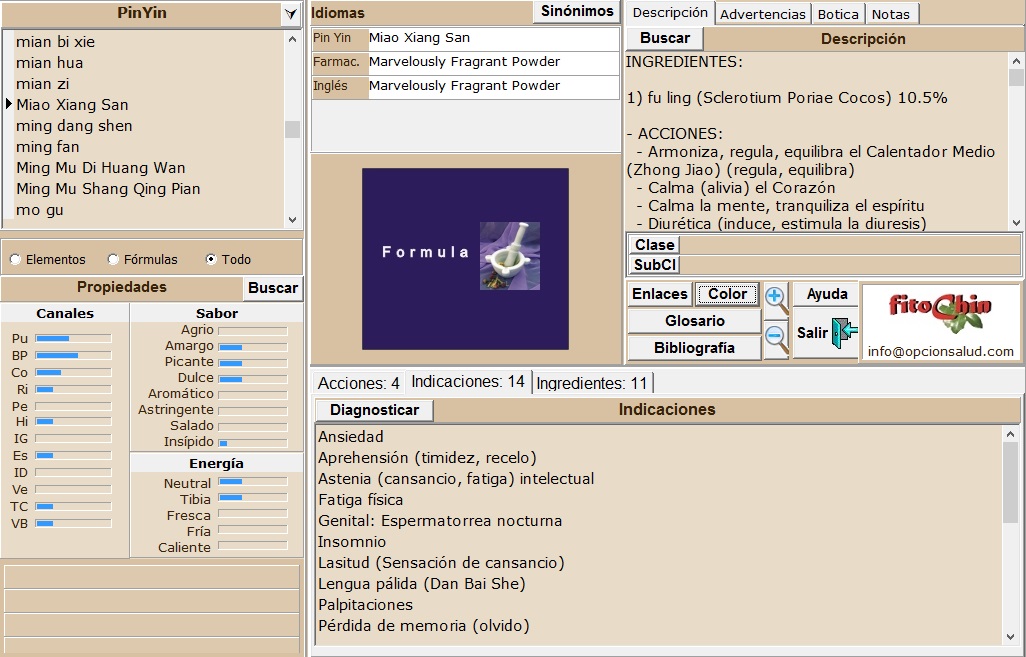
Task: Click Buscar button next to Propiedades
Action: click(x=272, y=288)
